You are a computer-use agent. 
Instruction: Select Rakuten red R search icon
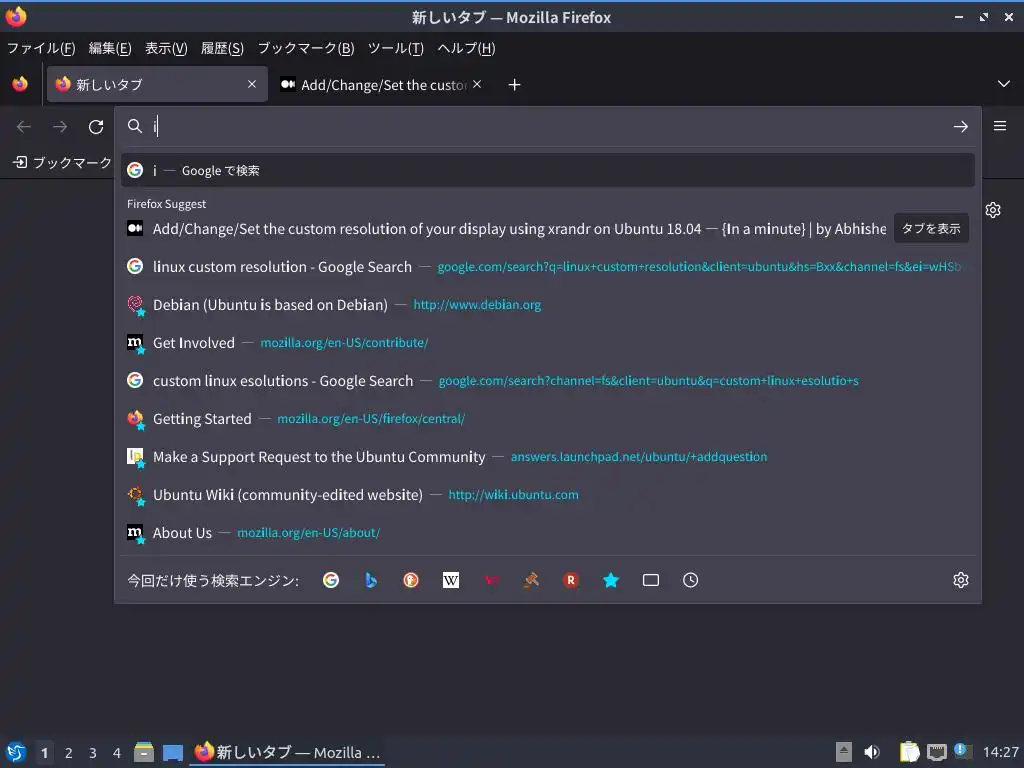[571, 580]
